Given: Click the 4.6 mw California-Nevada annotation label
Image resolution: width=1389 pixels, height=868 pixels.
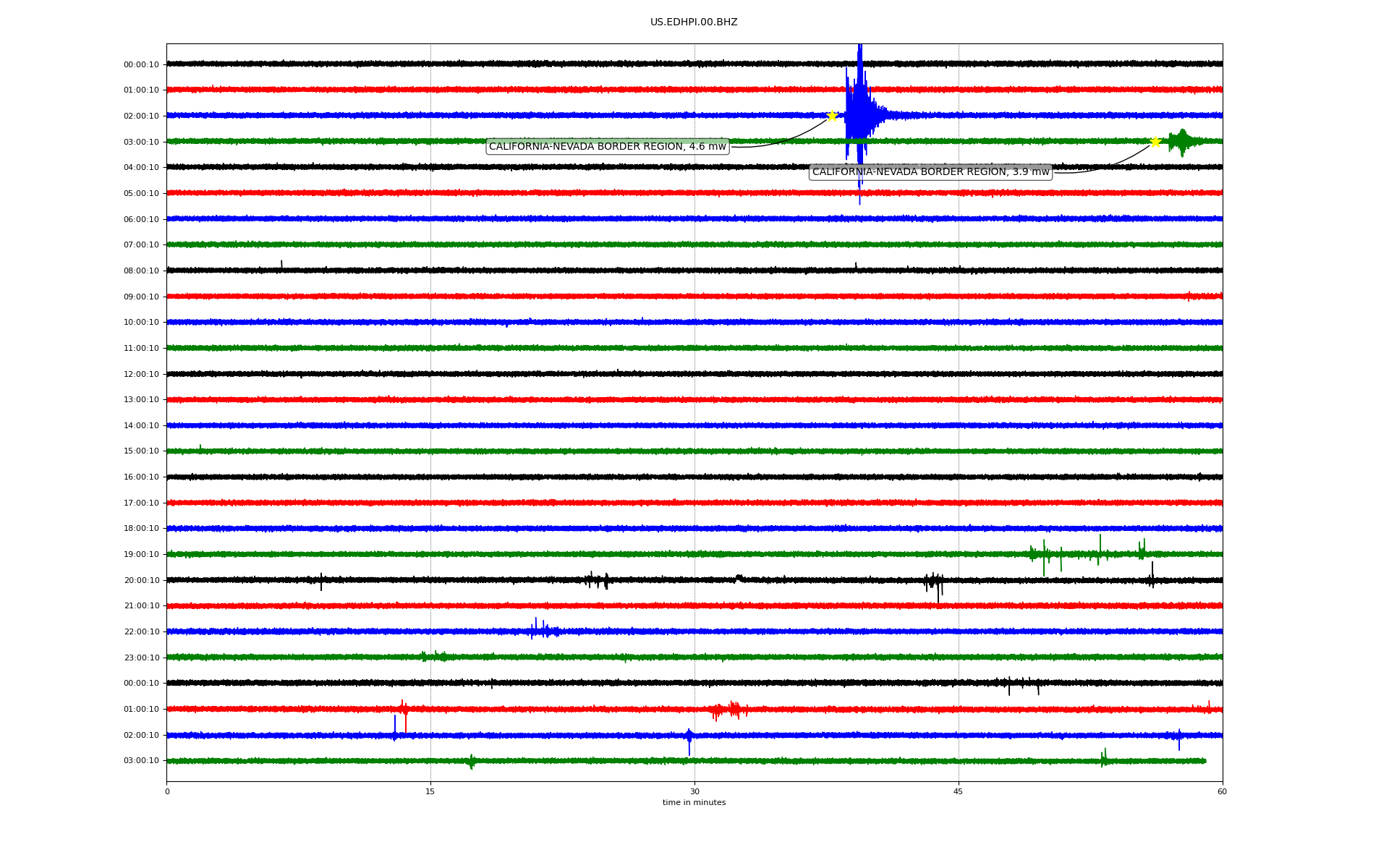Looking at the screenshot, I should pos(607,147).
